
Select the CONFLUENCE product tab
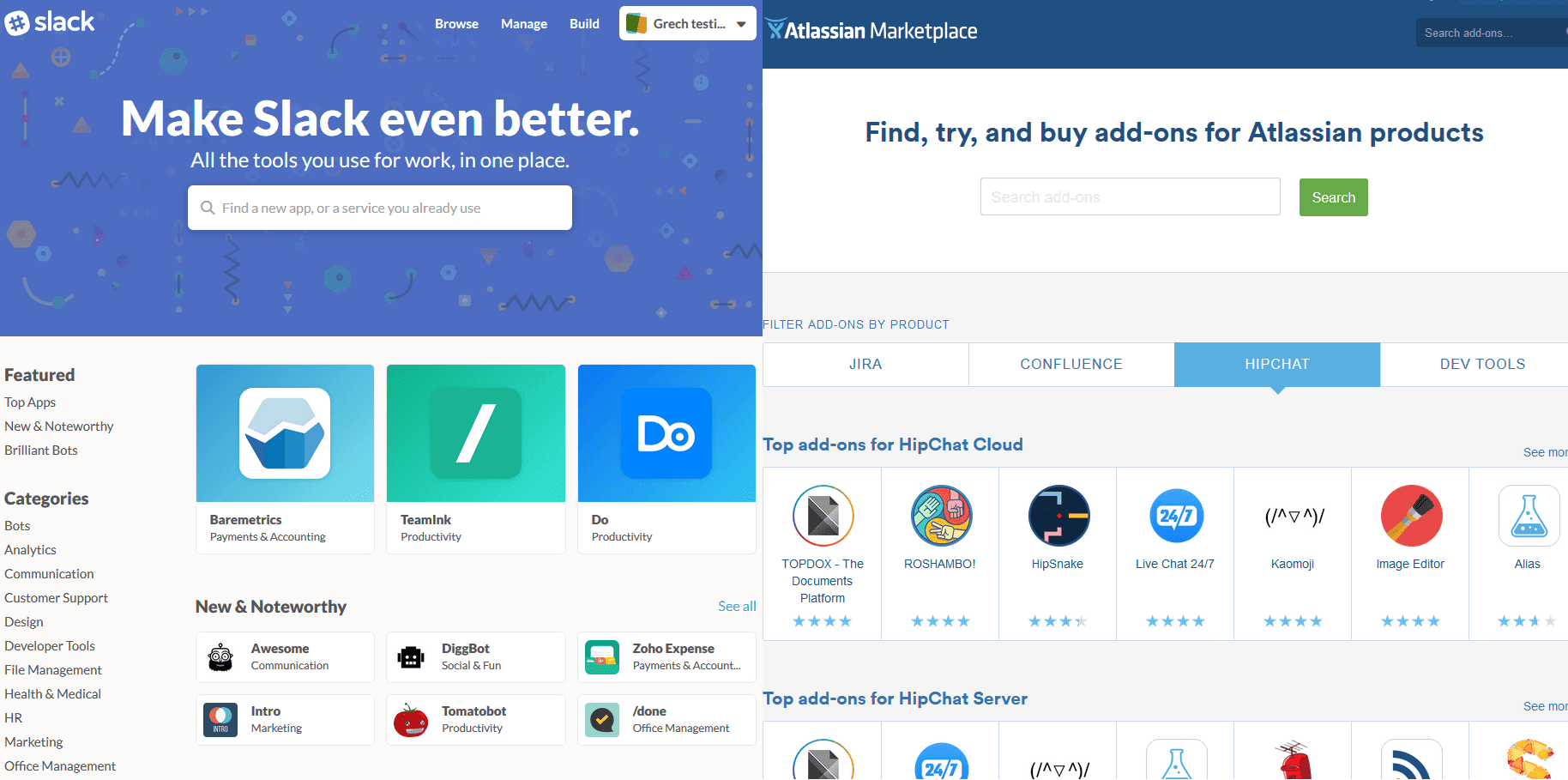point(1071,364)
